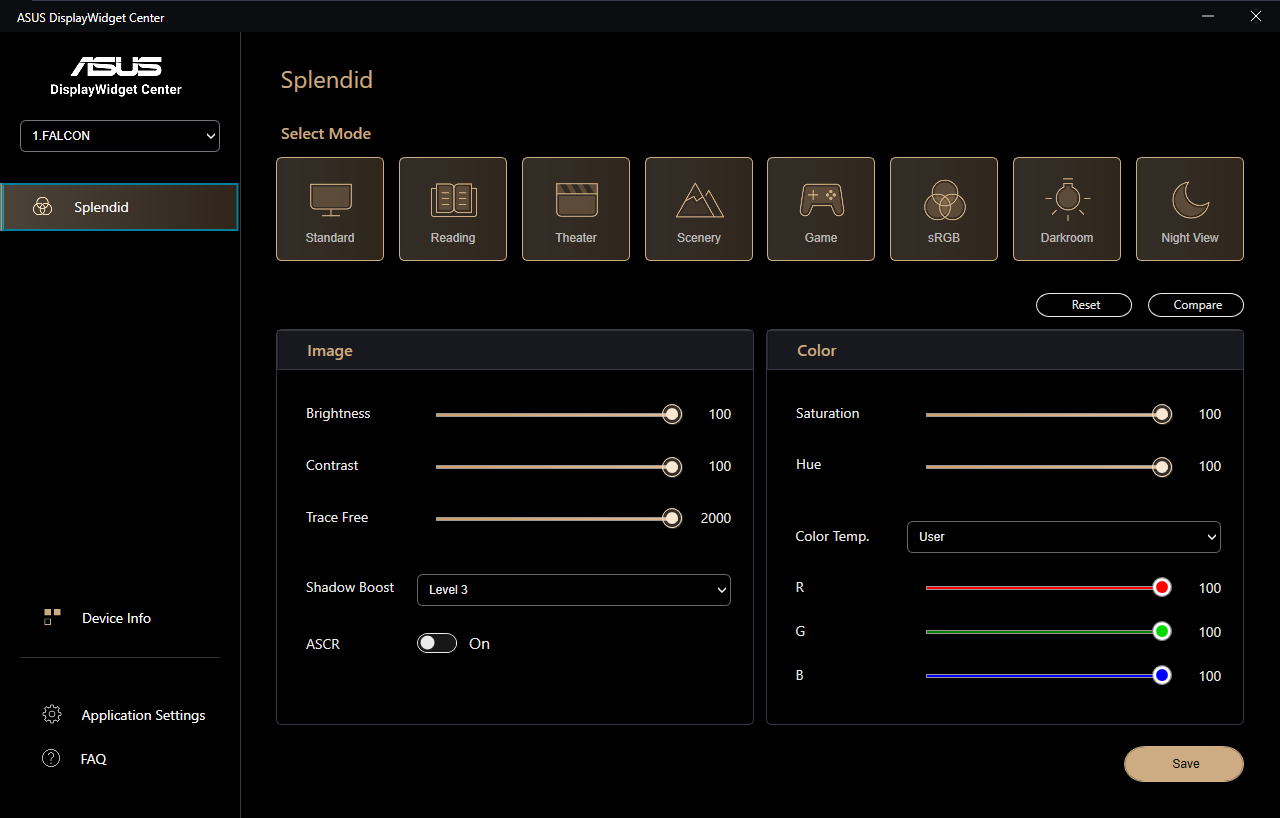Click the blue B slider handle

(x=1162, y=676)
